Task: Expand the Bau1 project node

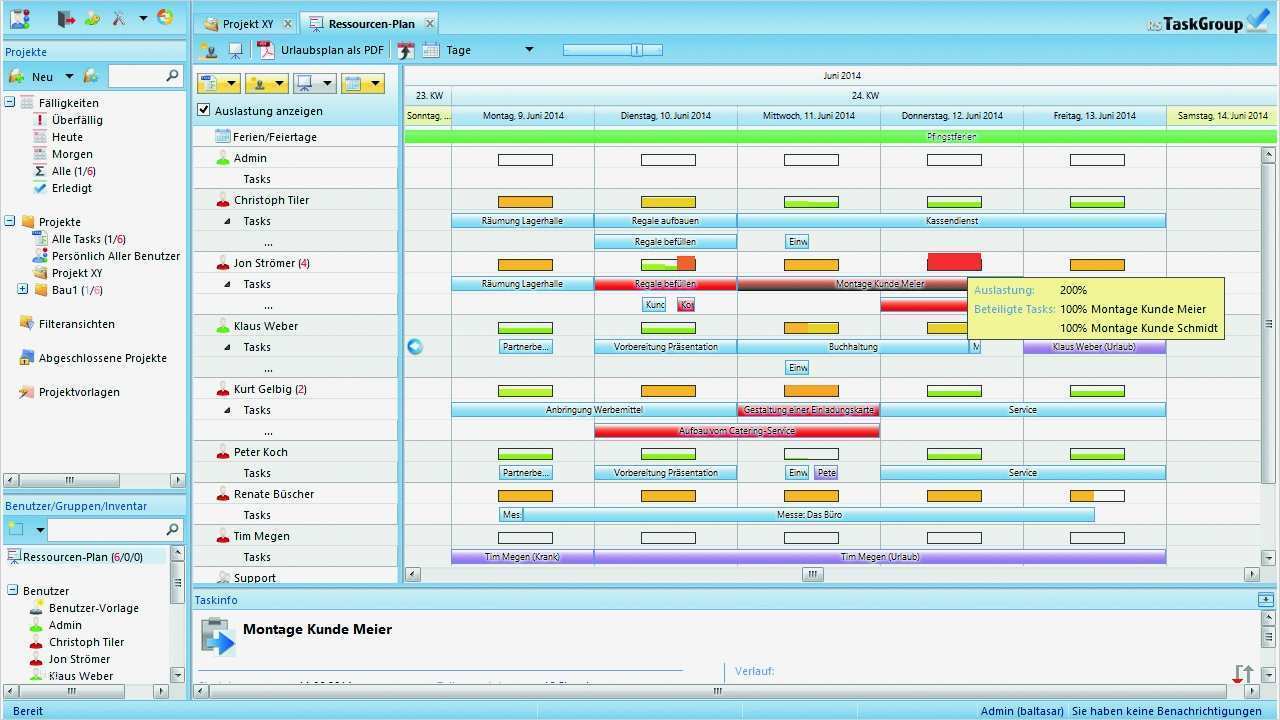Action: 23,289
